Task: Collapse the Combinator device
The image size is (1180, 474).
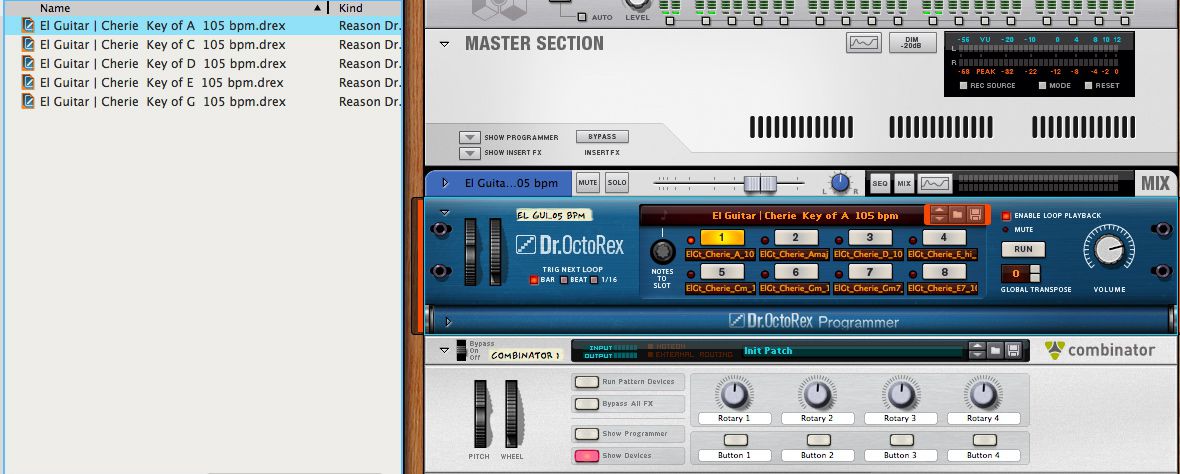Action: pyautogui.click(x=445, y=349)
